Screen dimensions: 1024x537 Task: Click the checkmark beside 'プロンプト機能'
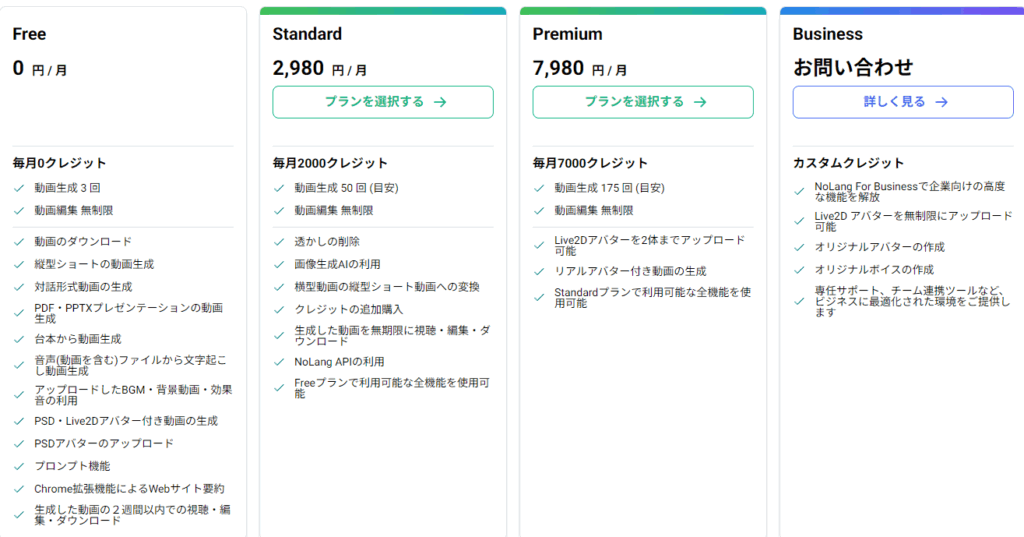click(19, 466)
